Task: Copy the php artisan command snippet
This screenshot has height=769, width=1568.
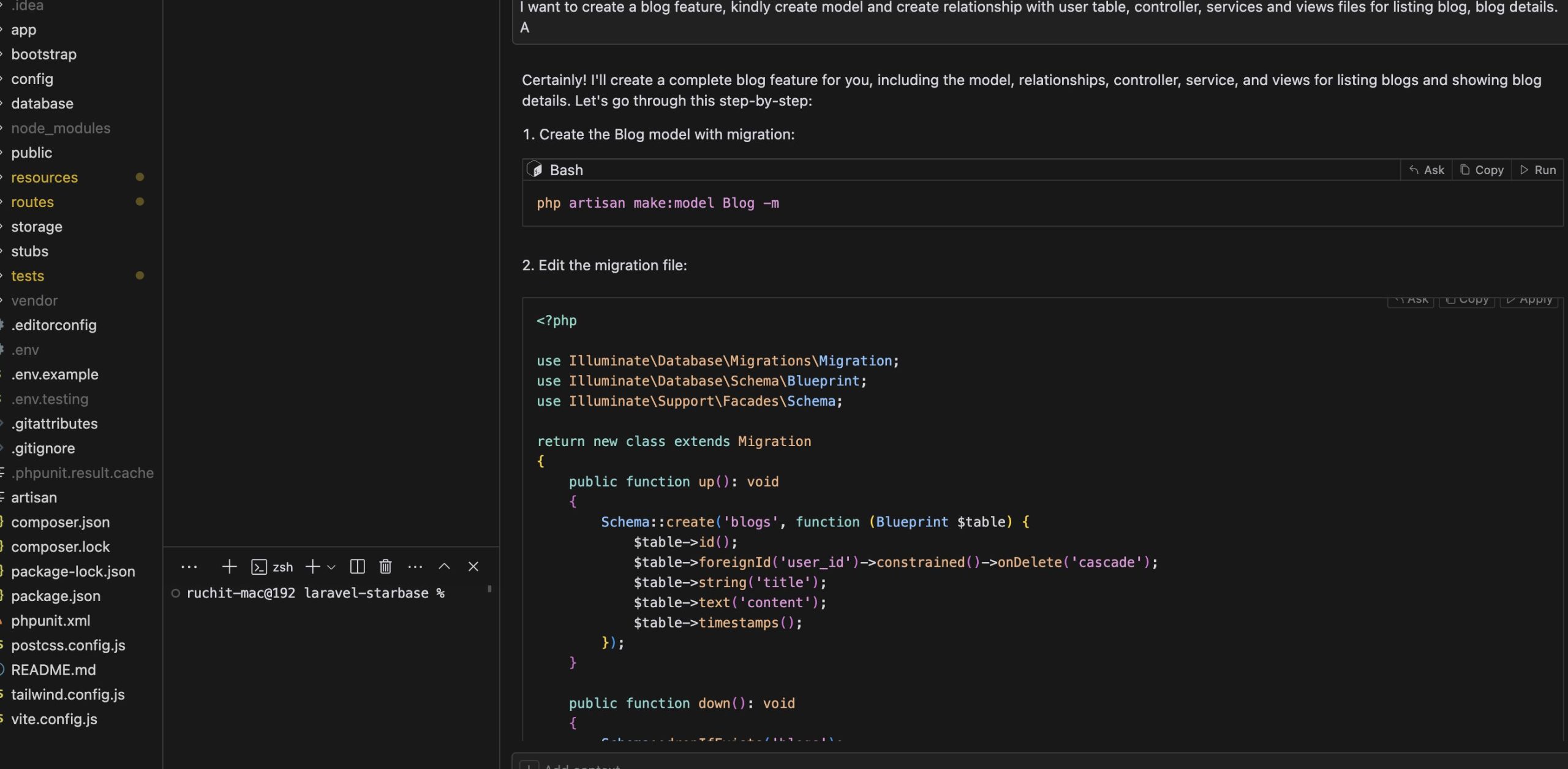Action: coord(1481,170)
